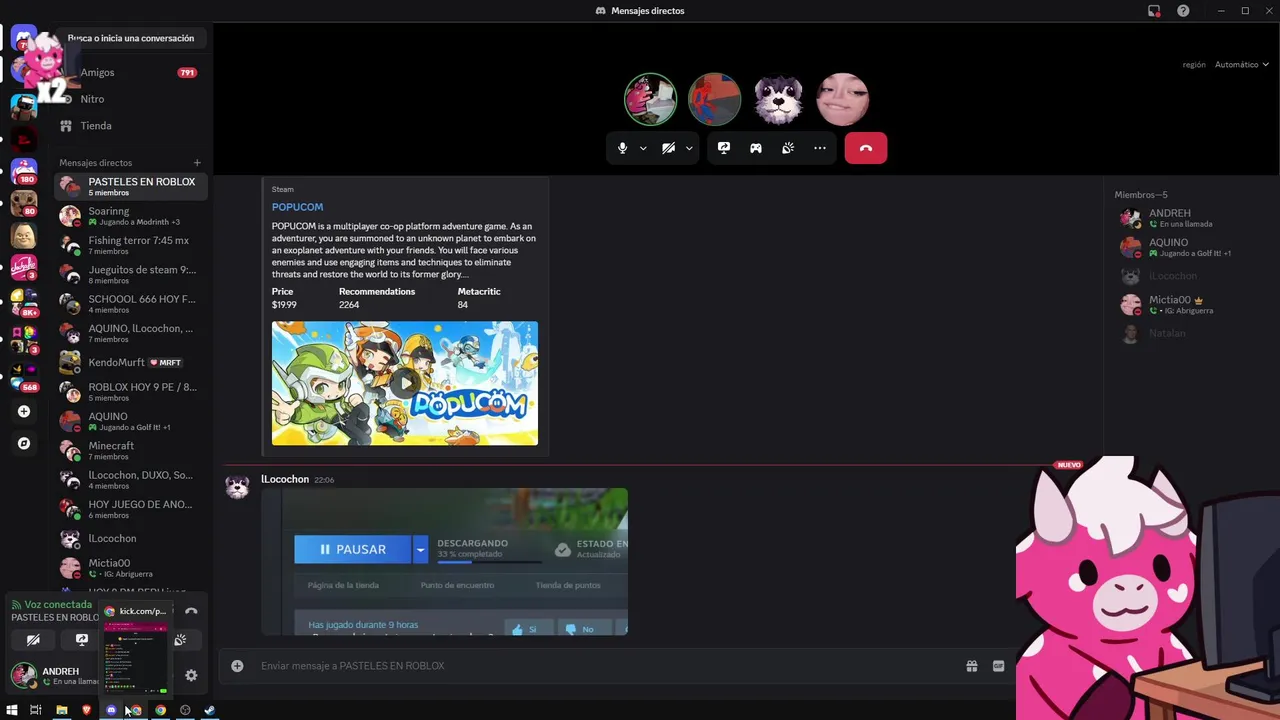Open the attachment plus button
The image size is (1280, 720).
coord(237,666)
